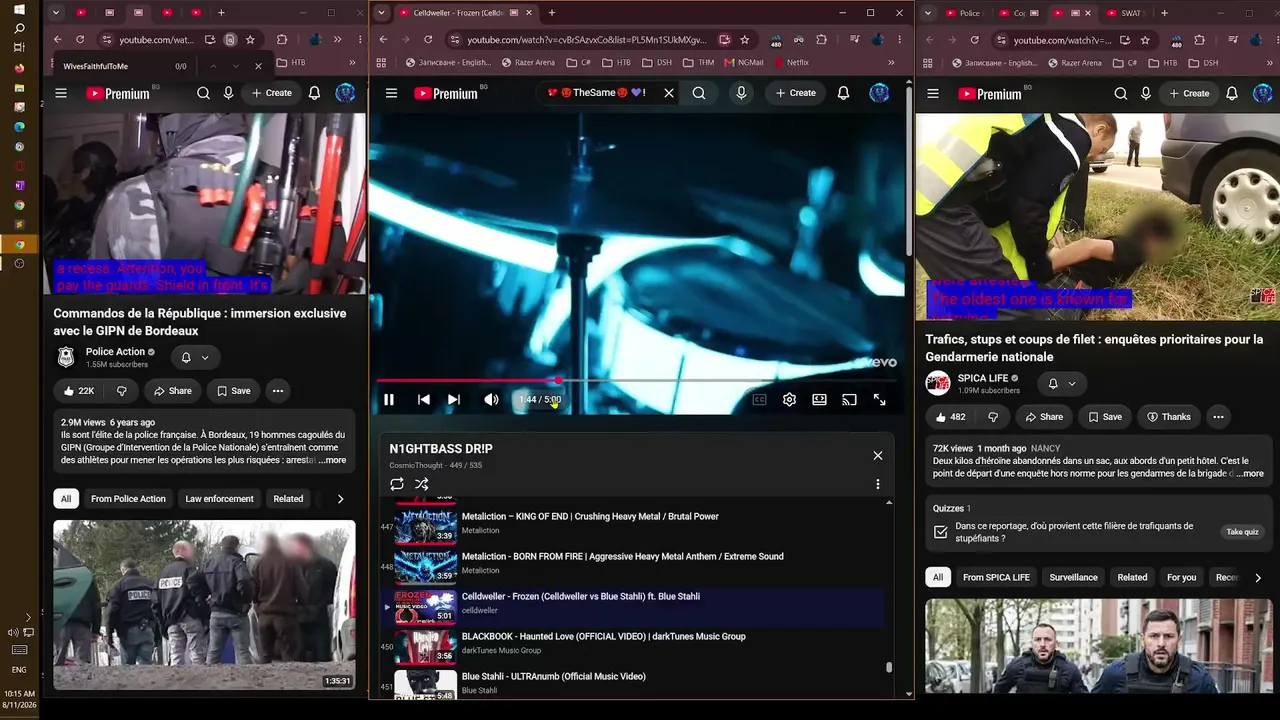
Task: Seek on the middle video's red progress bar
Action: pyautogui.click(x=636, y=380)
